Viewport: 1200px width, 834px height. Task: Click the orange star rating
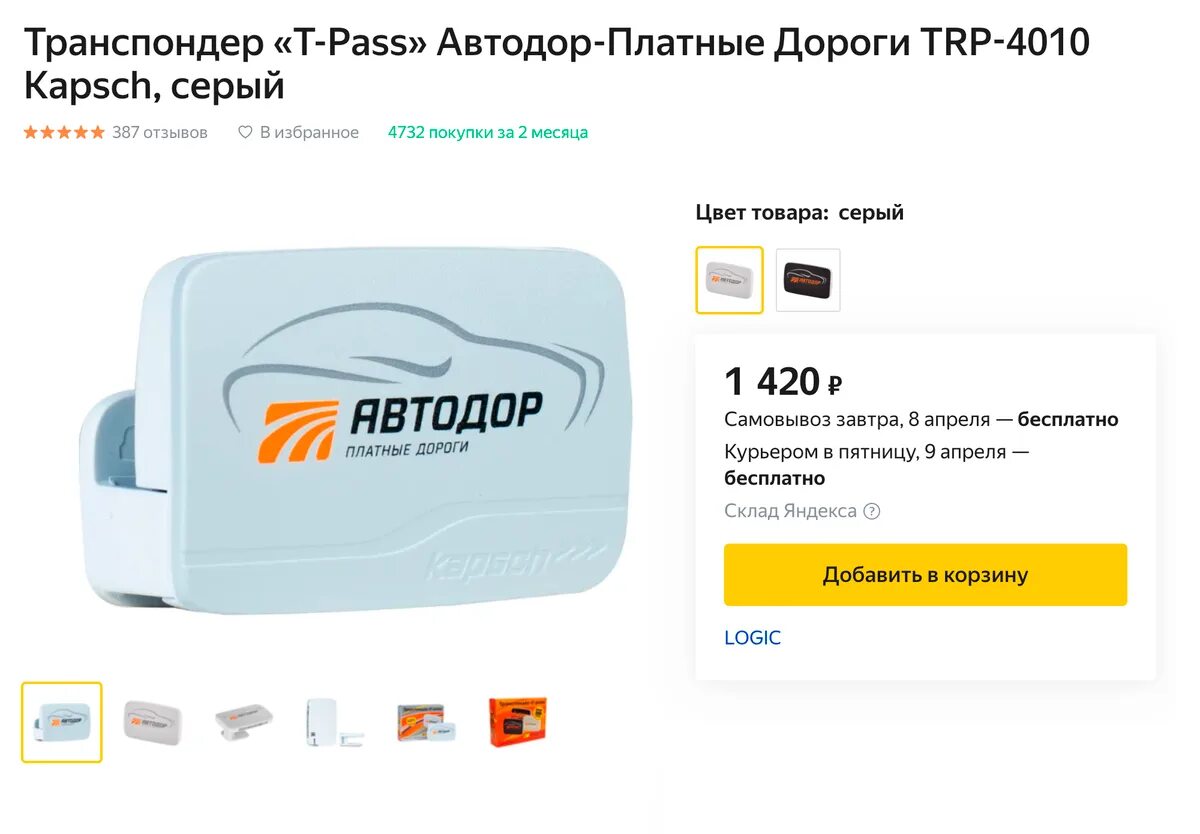click(x=64, y=132)
